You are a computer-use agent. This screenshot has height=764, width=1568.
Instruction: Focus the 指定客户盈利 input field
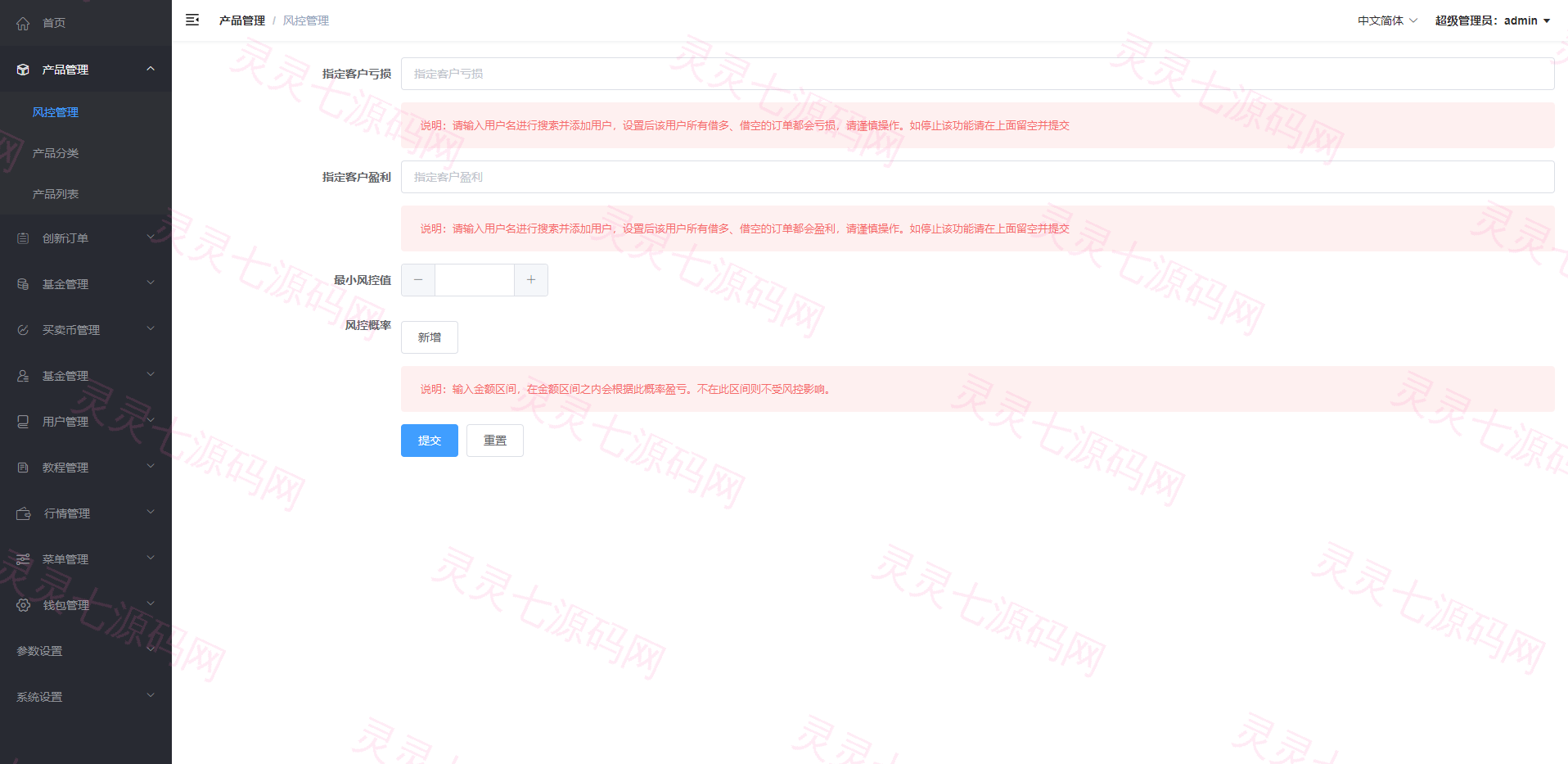[x=978, y=177]
